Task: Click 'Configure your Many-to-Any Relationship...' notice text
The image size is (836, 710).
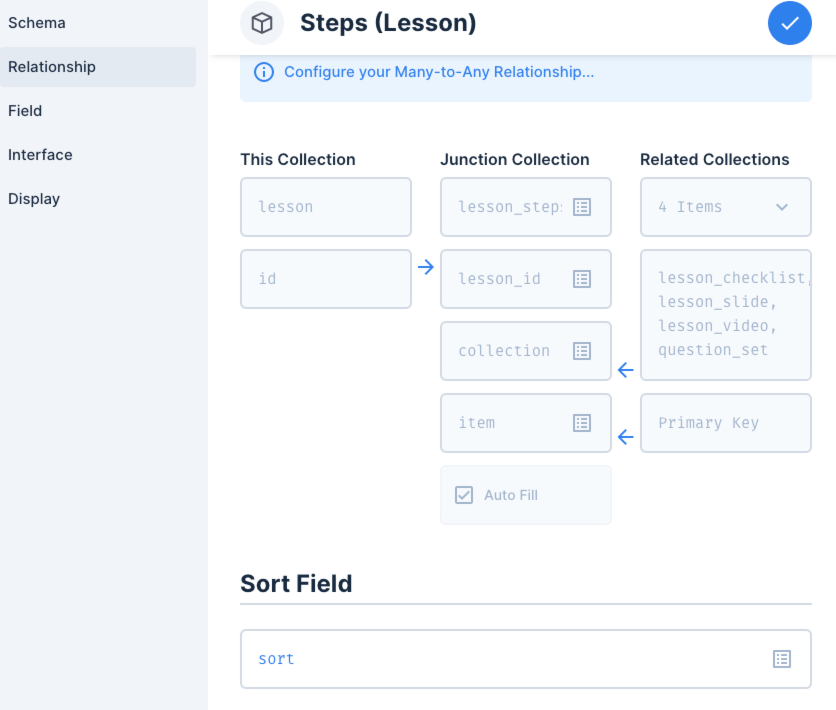Action: coord(439,72)
